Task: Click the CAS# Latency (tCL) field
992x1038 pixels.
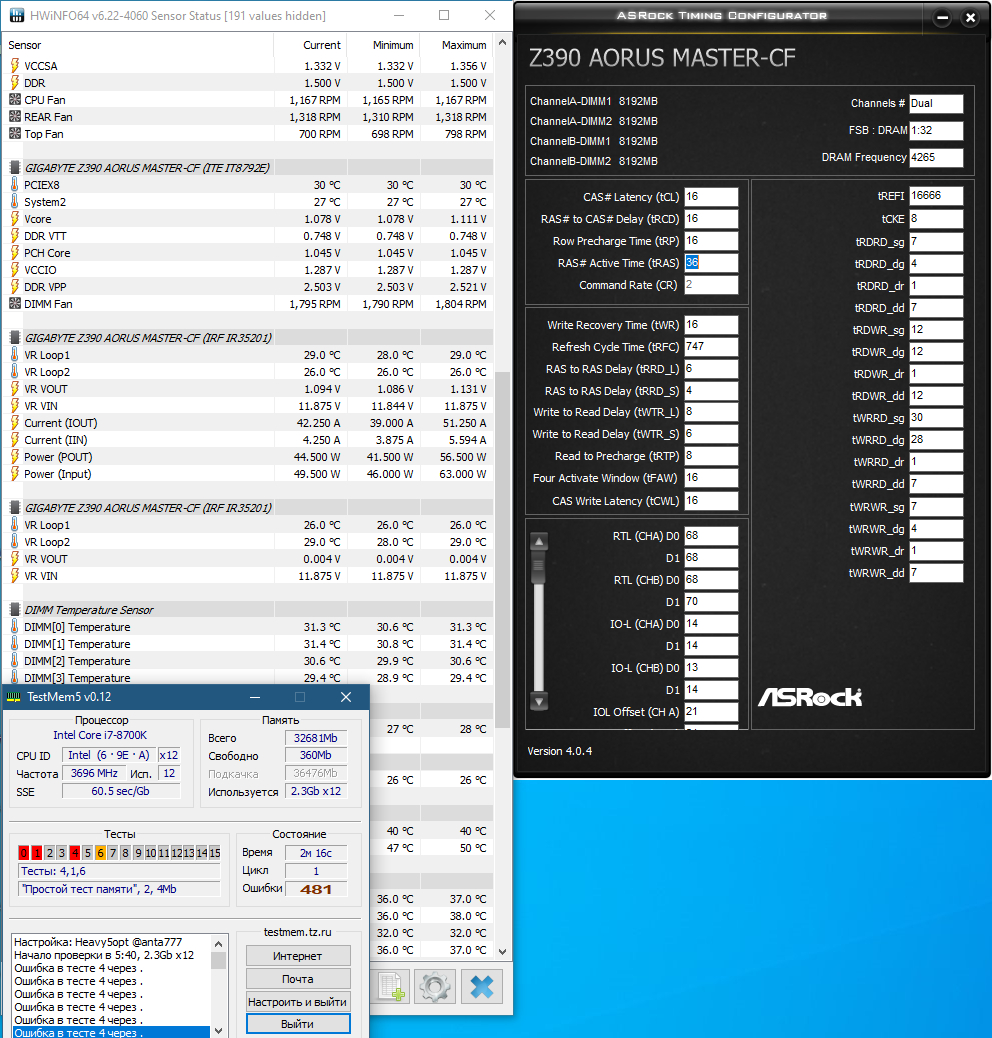Action: click(x=711, y=197)
